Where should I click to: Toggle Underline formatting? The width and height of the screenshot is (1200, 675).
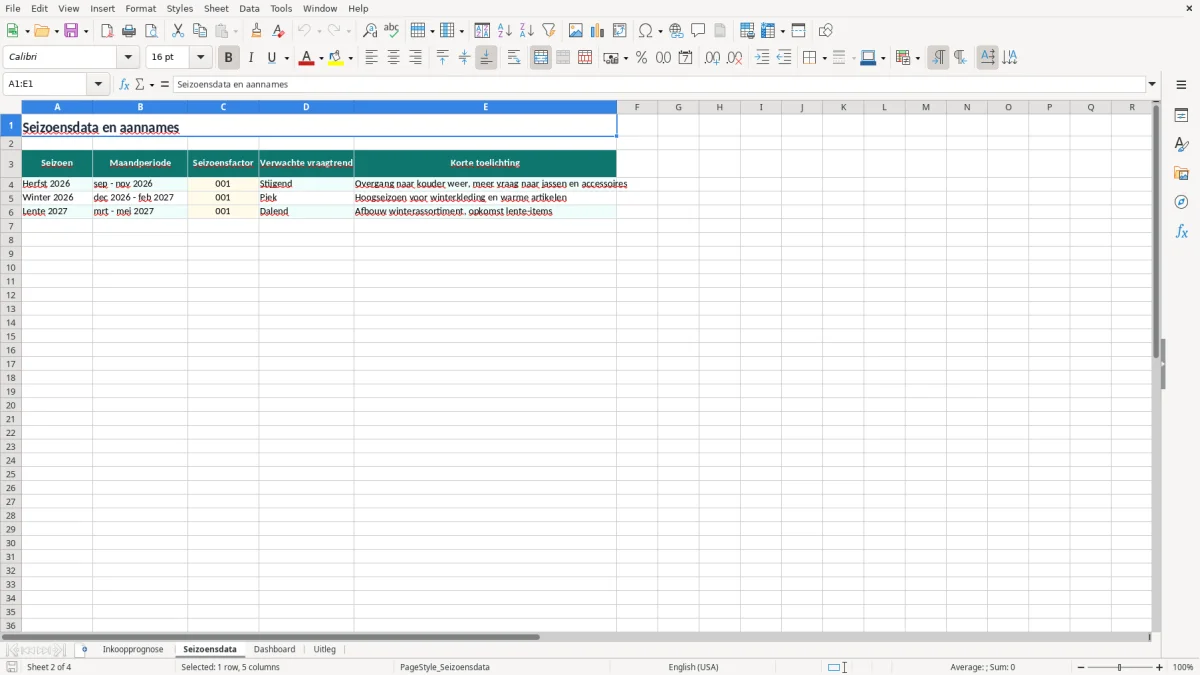271,58
